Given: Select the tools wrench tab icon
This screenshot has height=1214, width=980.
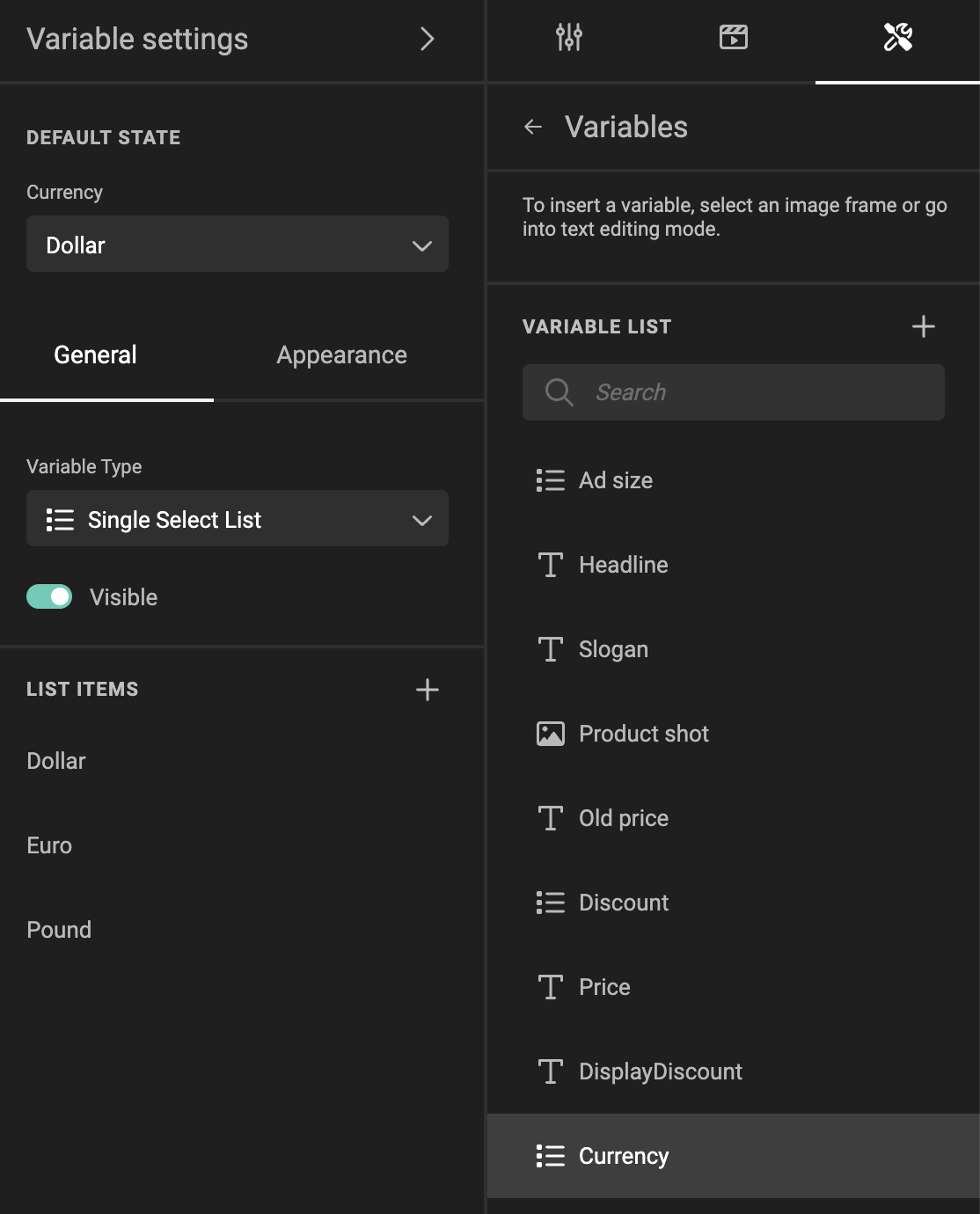Looking at the screenshot, I should click(x=898, y=38).
